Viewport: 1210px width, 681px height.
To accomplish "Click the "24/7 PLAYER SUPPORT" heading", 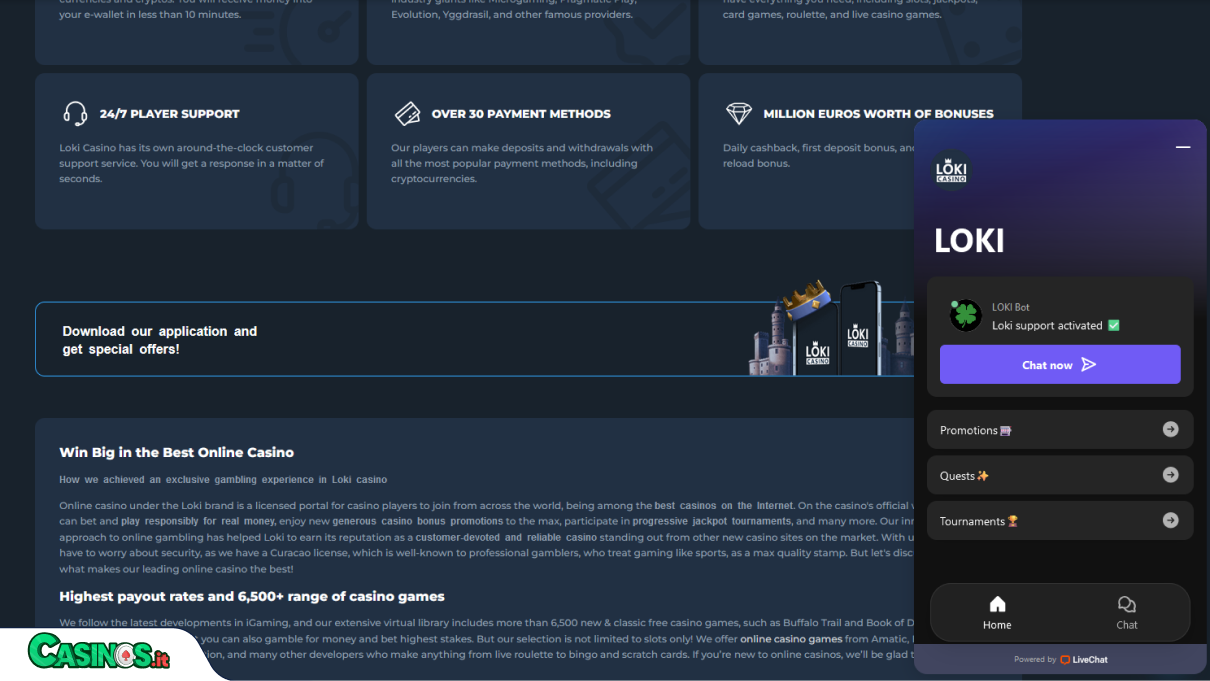I will point(170,114).
